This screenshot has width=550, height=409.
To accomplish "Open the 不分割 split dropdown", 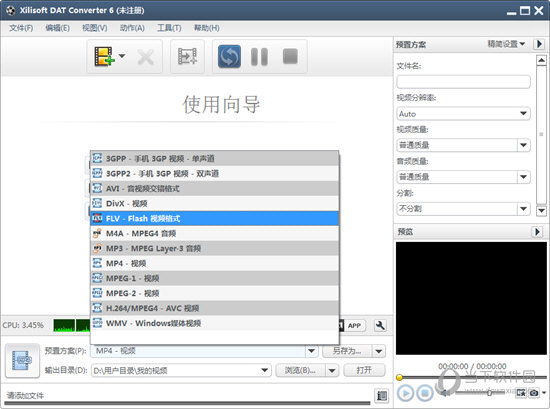I will point(463,209).
